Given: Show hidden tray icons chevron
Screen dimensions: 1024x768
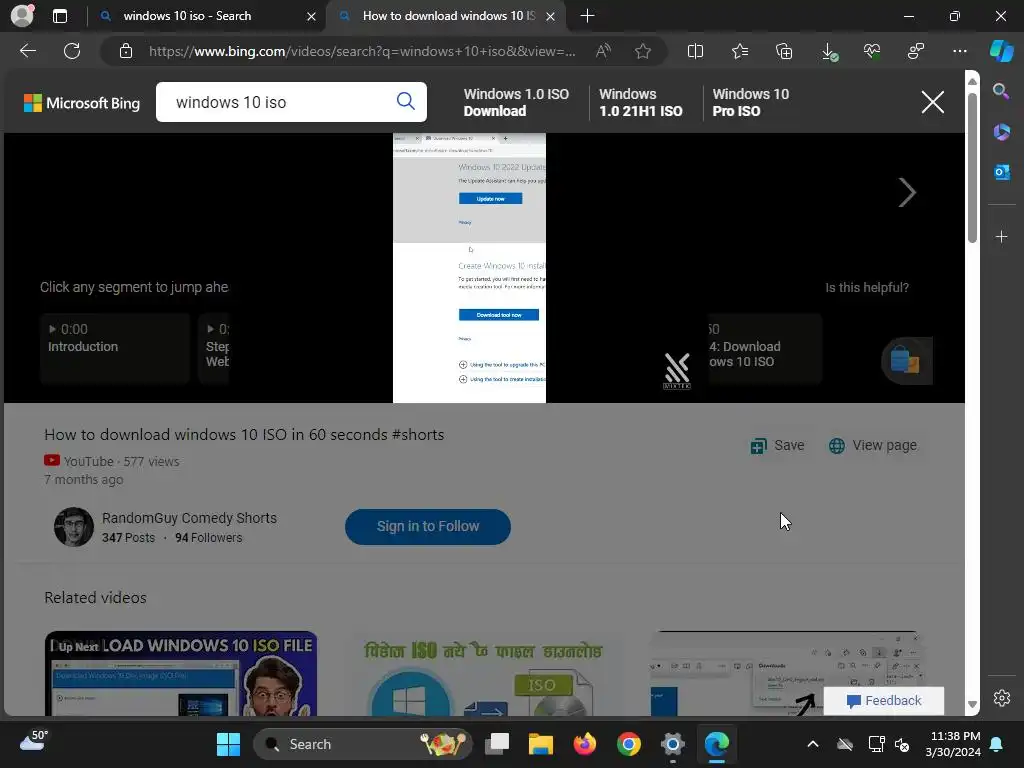Looking at the screenshot, I should pos(812,744).
